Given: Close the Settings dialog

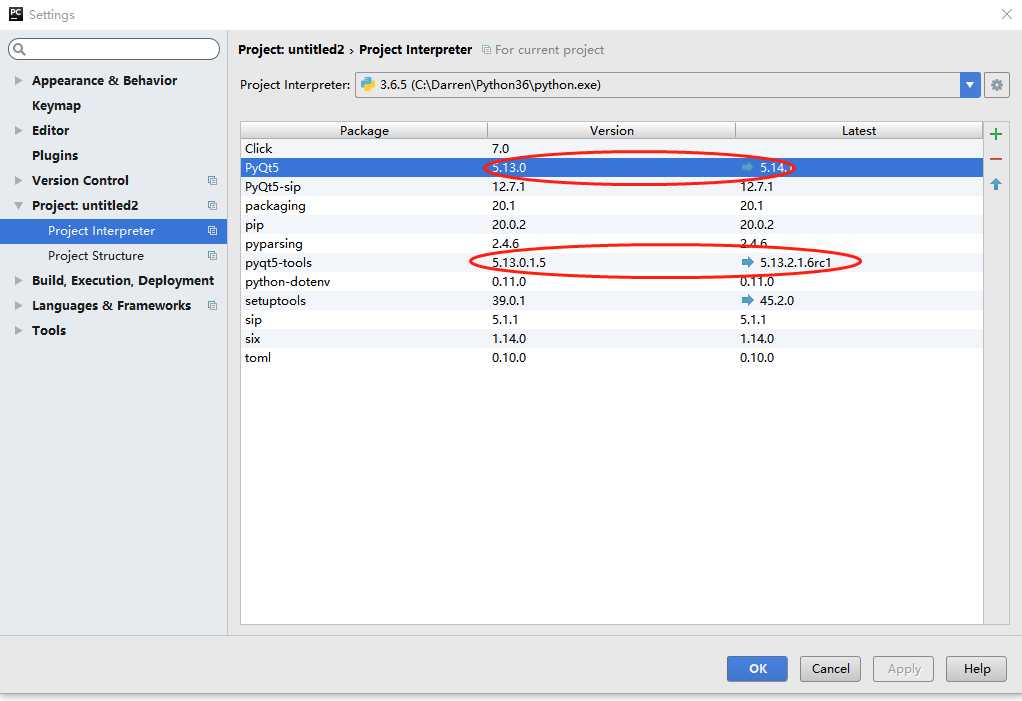Looking at the screenshot, I should coord(1006,14).
